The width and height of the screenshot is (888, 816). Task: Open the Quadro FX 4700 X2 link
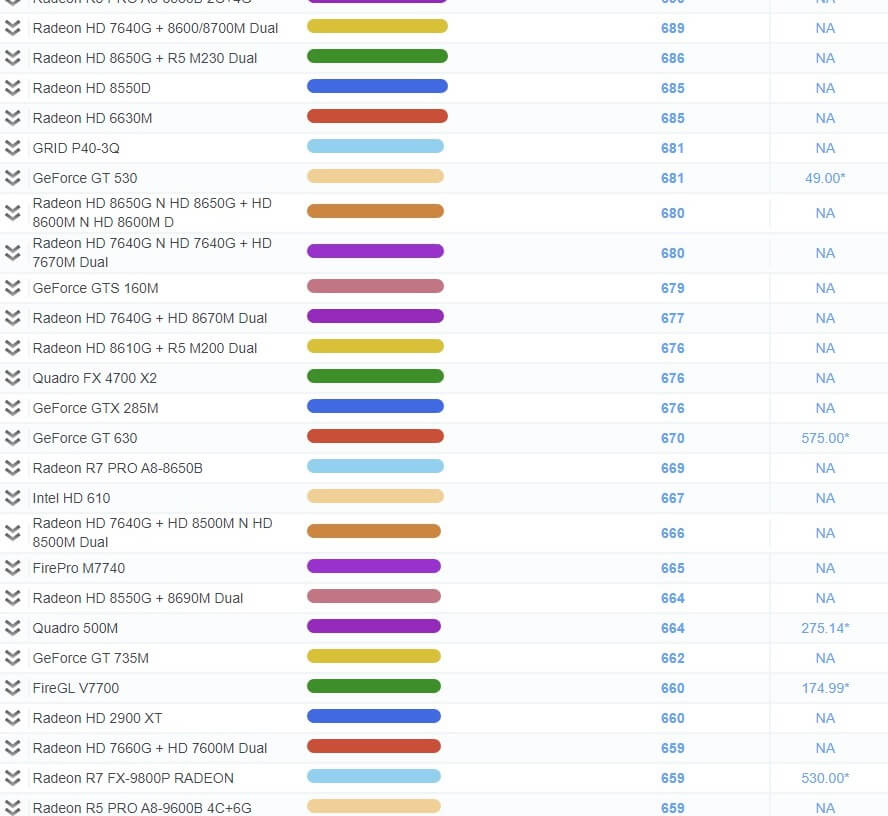pyautogui.click(x=95, y=378)
